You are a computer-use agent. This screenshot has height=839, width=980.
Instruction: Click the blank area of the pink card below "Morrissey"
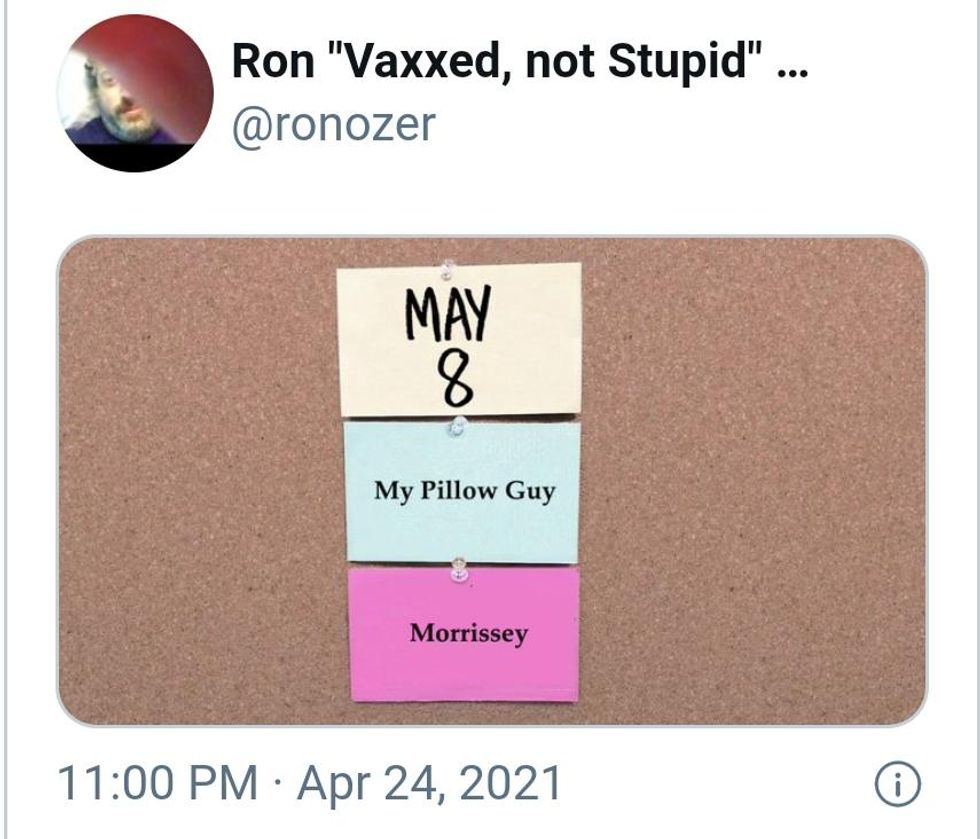465,673
